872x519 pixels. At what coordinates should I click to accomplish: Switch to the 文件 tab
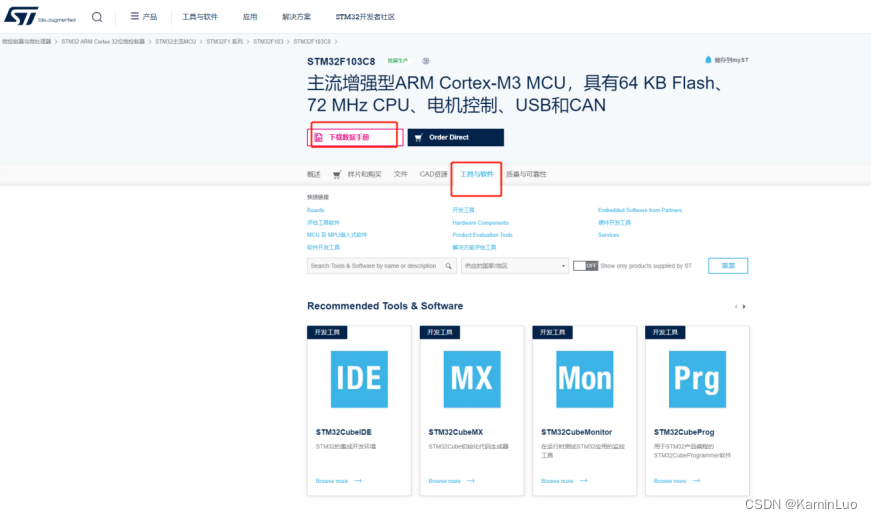pyautogui.click(x=400, y=174)
